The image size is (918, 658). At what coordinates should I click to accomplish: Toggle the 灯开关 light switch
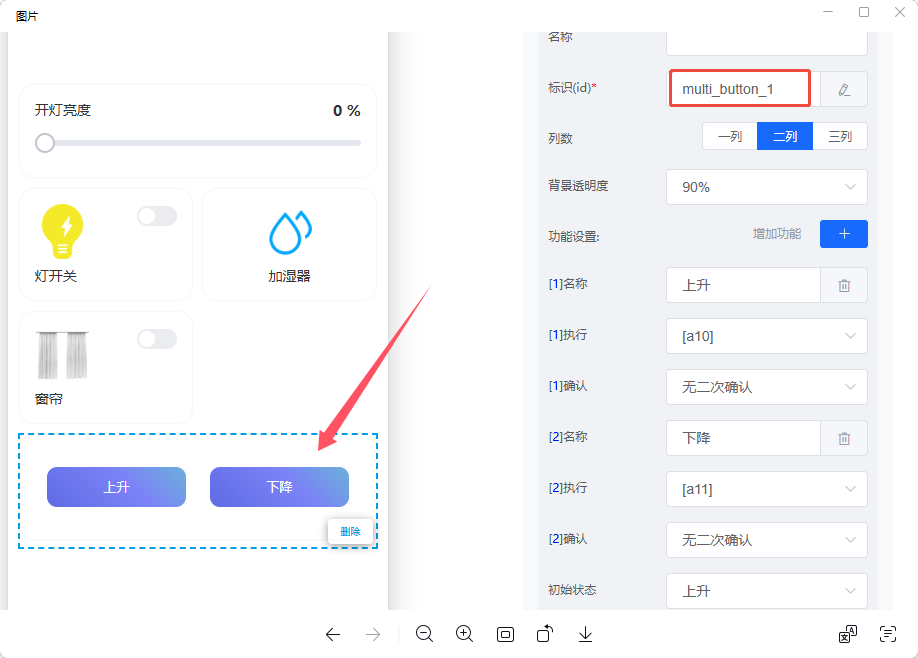point(157,215)
